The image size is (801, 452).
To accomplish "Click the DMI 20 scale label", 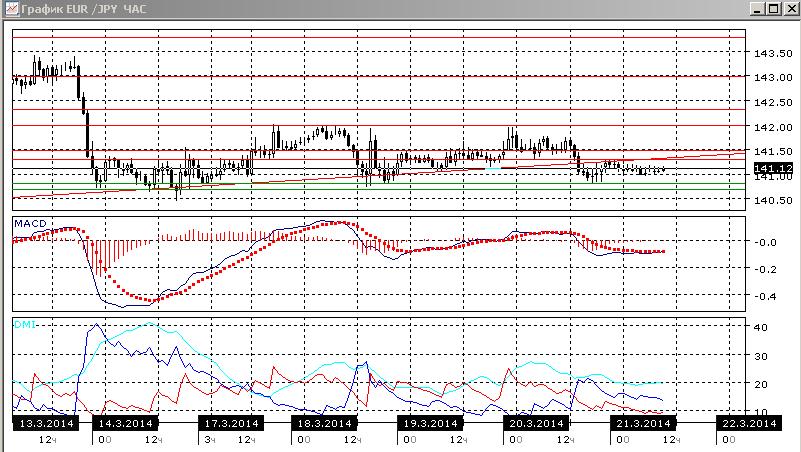I will point(761,385).
